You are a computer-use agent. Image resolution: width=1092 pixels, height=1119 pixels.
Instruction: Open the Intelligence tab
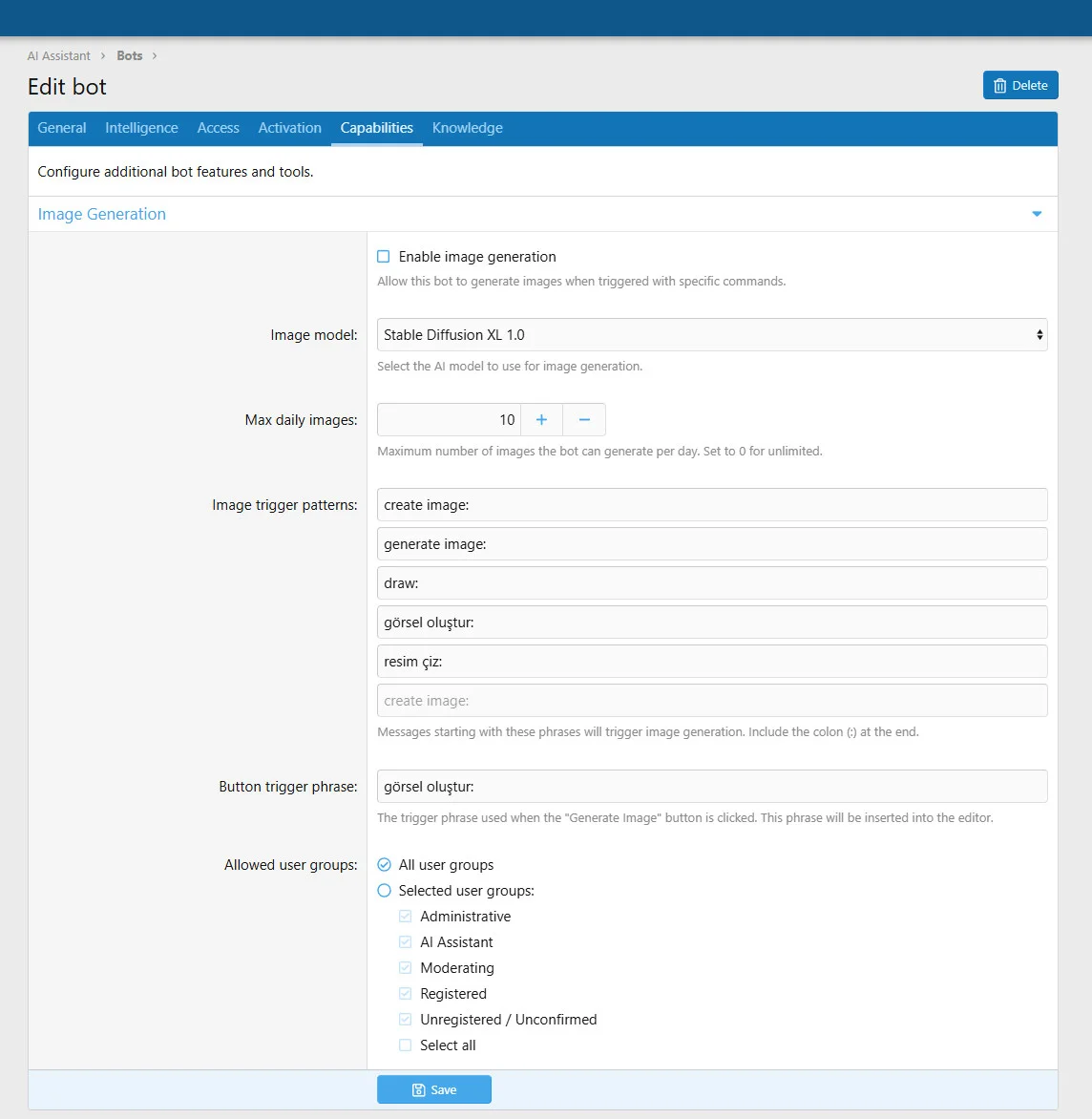[x=141, y=128]
